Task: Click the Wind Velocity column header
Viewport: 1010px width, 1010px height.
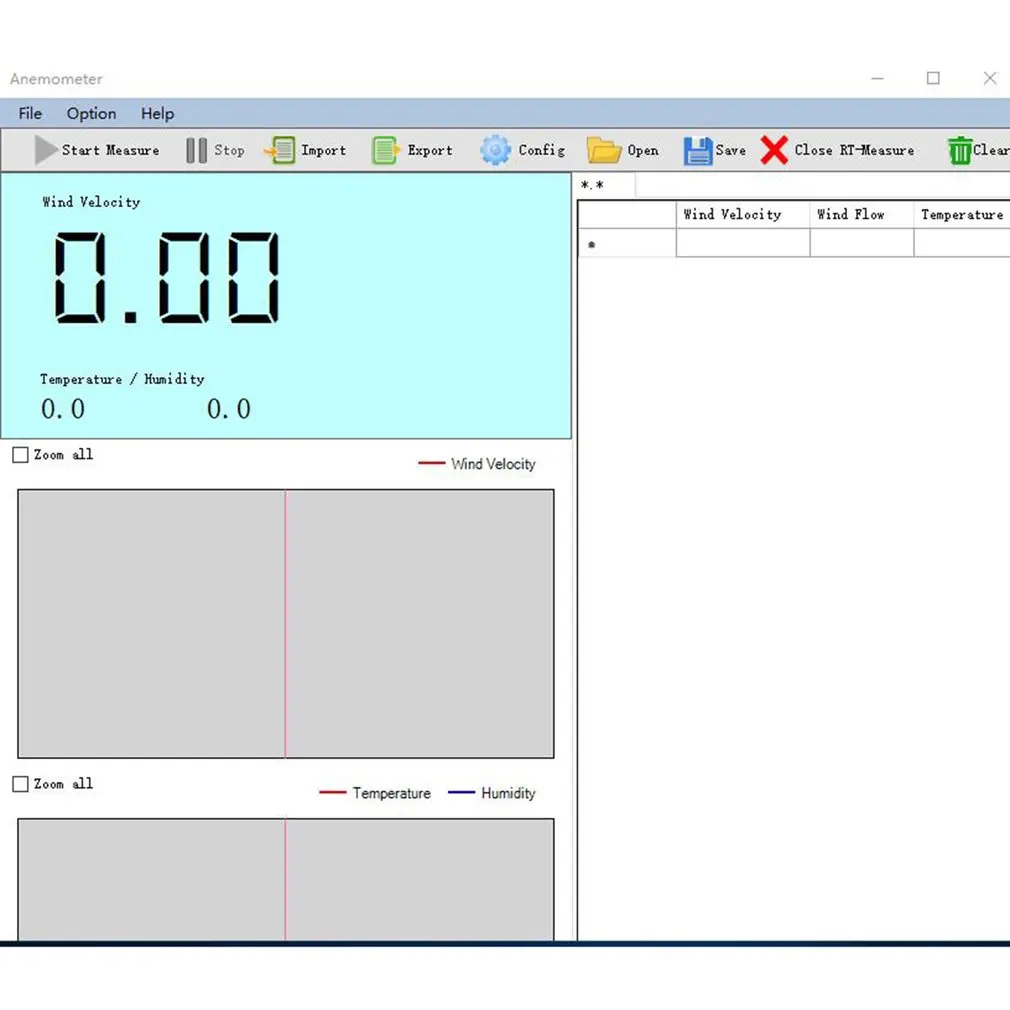Action: coord(743,214)
